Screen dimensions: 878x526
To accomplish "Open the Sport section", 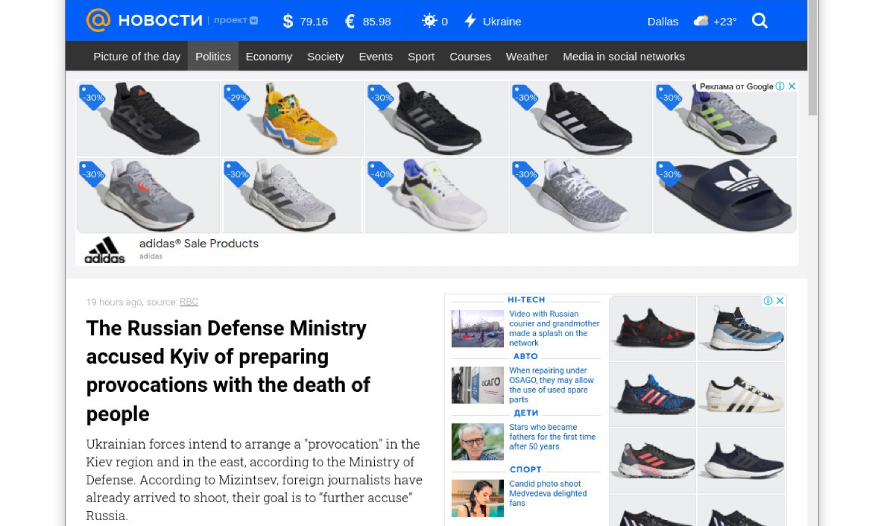I will pyautogui.click(x=421, y=57).
